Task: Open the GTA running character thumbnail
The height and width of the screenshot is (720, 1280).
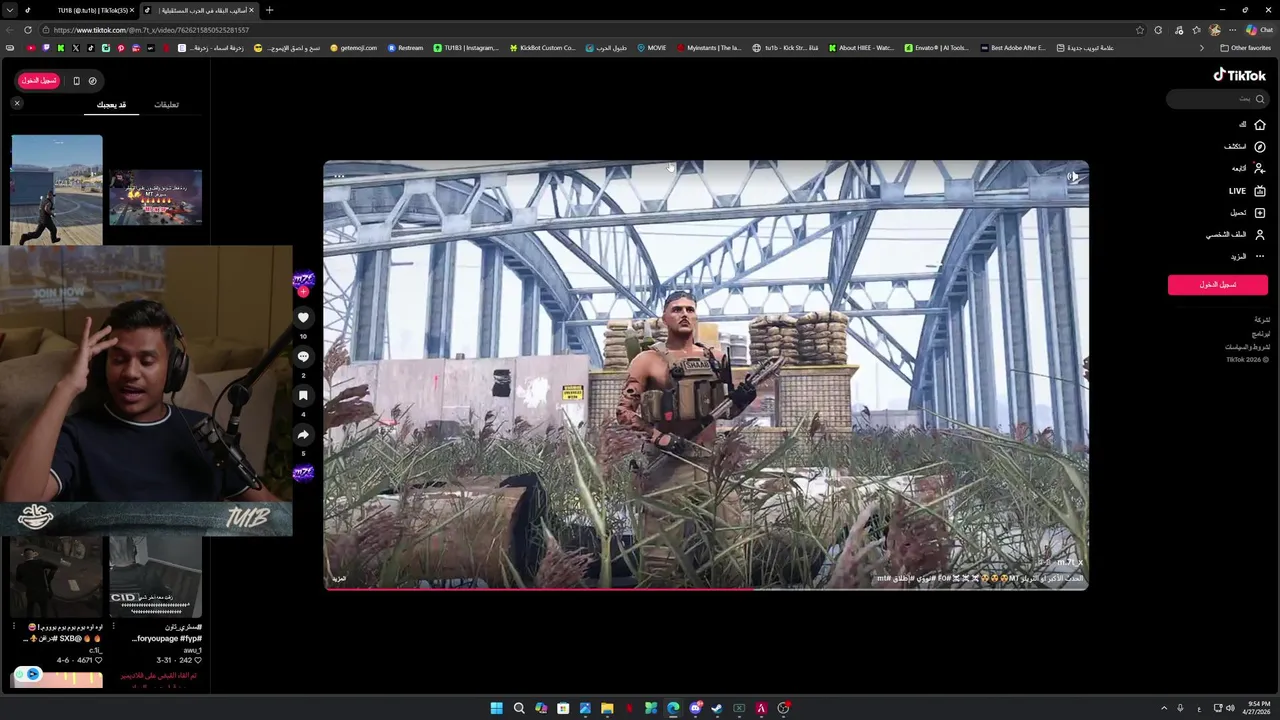Action: click(57, 190)
